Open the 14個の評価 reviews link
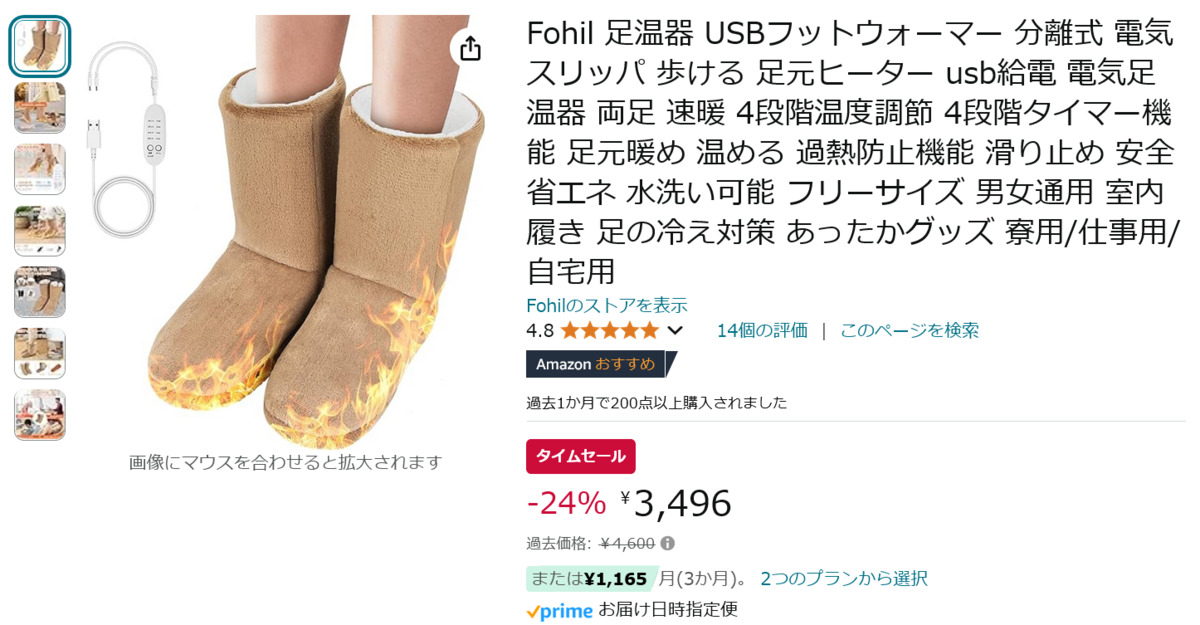 [762, 331]
